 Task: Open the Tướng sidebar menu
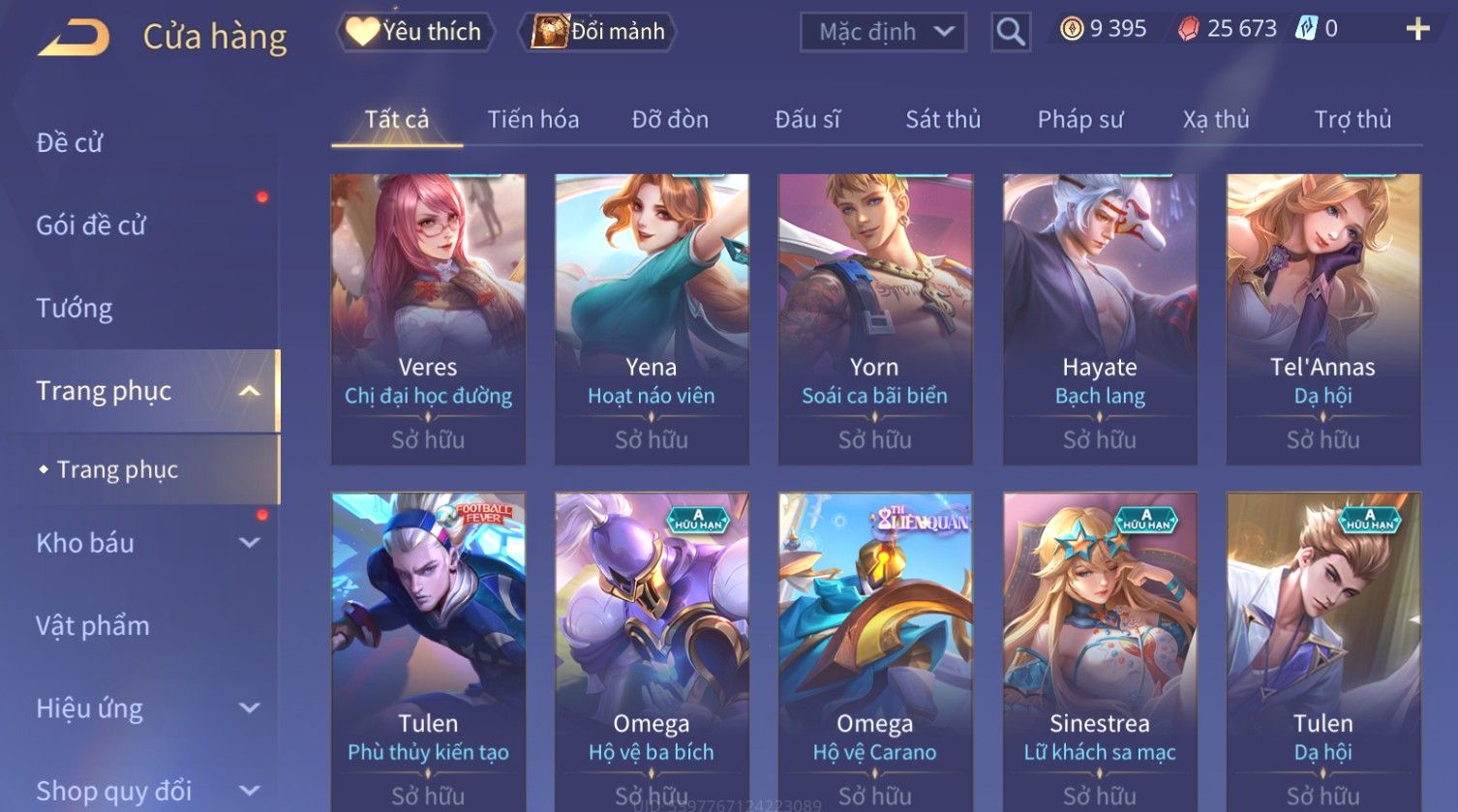[x=75, y=308]
